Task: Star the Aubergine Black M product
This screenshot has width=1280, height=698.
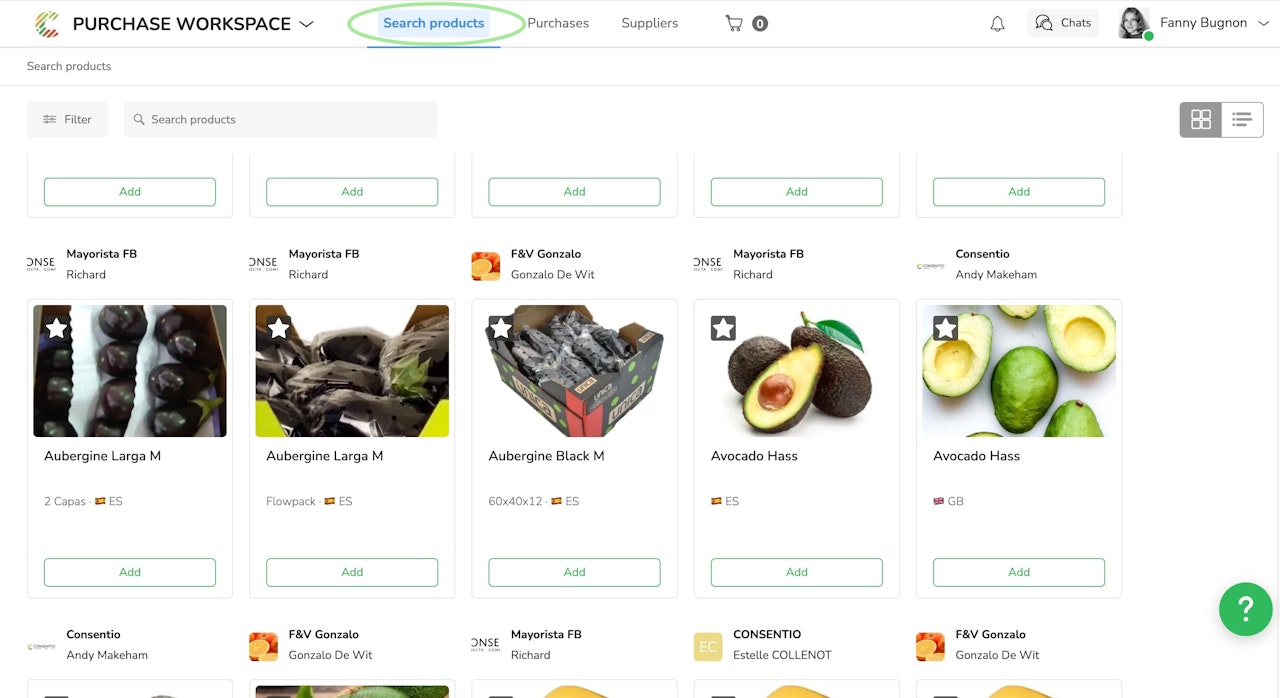Action: click(x=501, y=328)
